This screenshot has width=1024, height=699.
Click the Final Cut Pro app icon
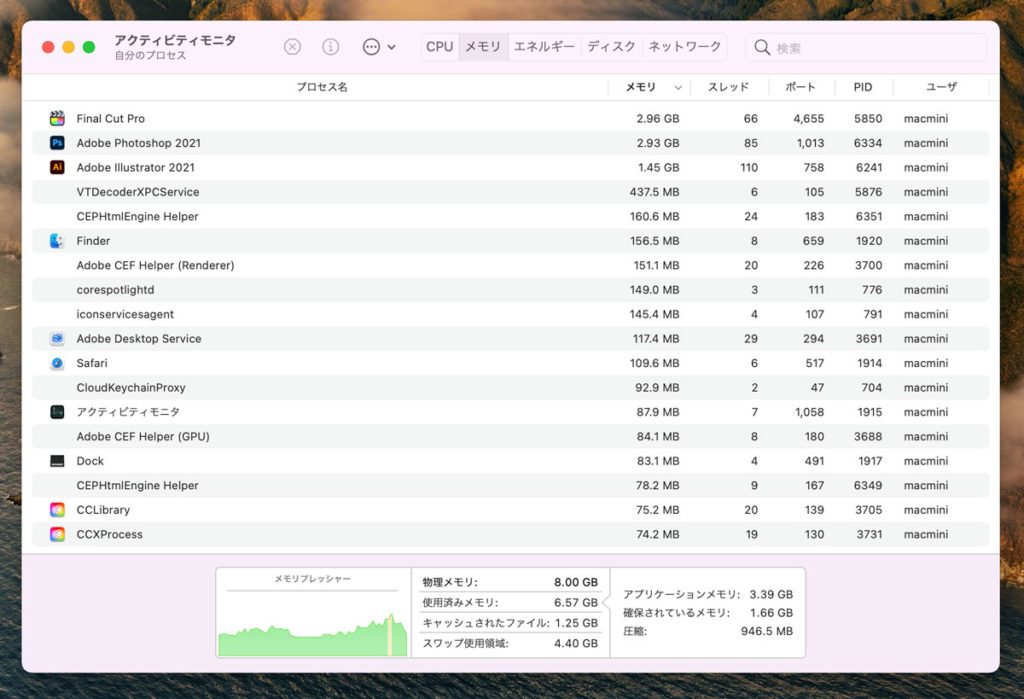57,118
